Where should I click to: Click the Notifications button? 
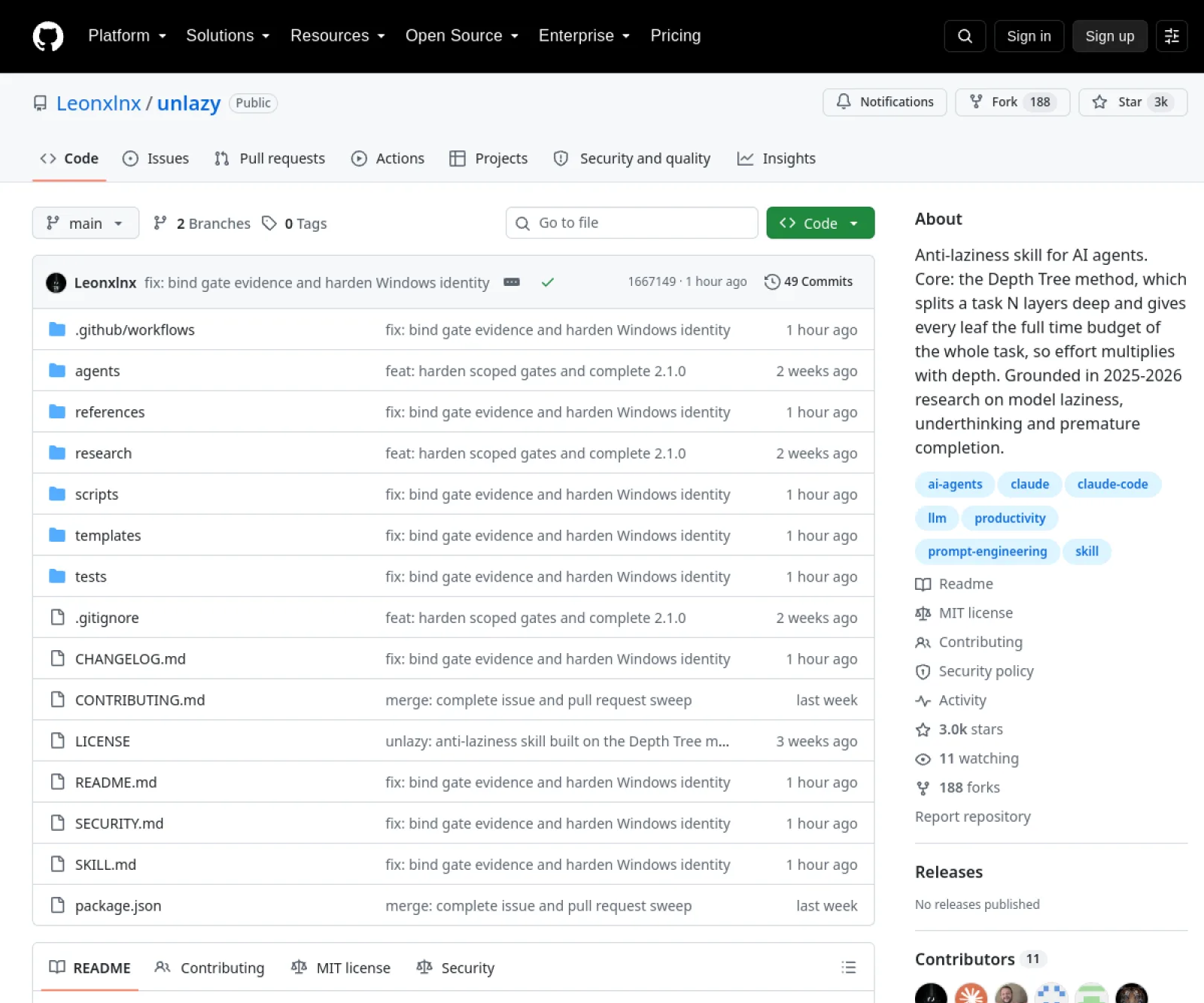(885, 102)
